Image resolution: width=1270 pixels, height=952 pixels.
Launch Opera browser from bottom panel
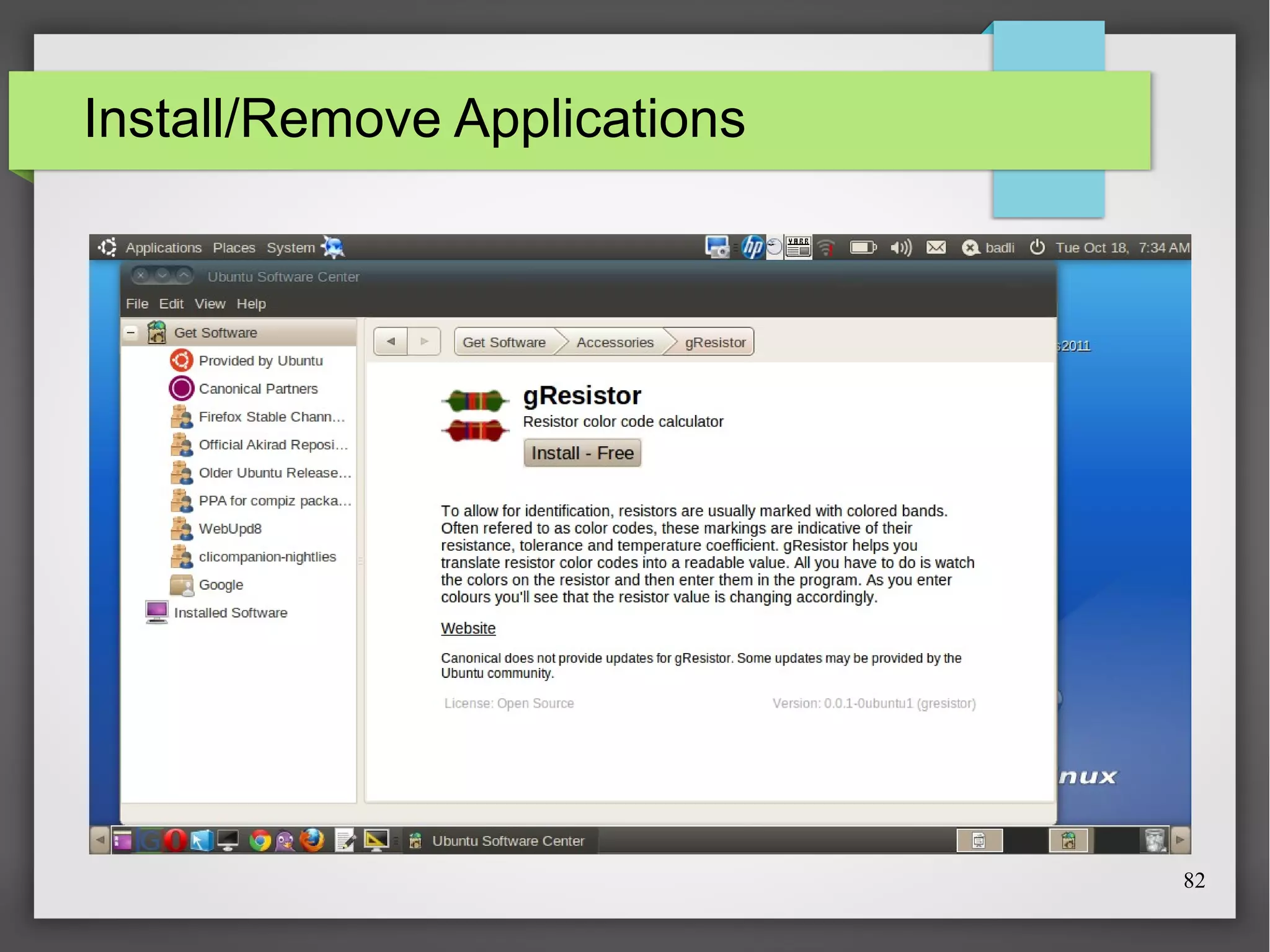[x=175, y=840]
